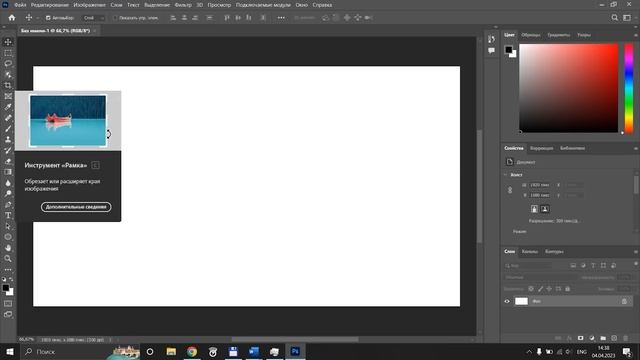Select the Hand tool
The height and width of the screenshot is (360, 640).
click(x=8, y=248)
